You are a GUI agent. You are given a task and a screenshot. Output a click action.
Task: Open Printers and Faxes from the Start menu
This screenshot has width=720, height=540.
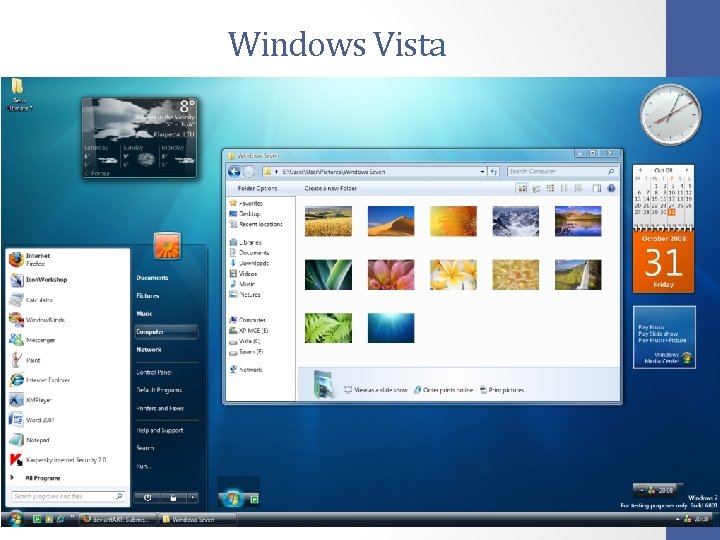tap(160, 408)
